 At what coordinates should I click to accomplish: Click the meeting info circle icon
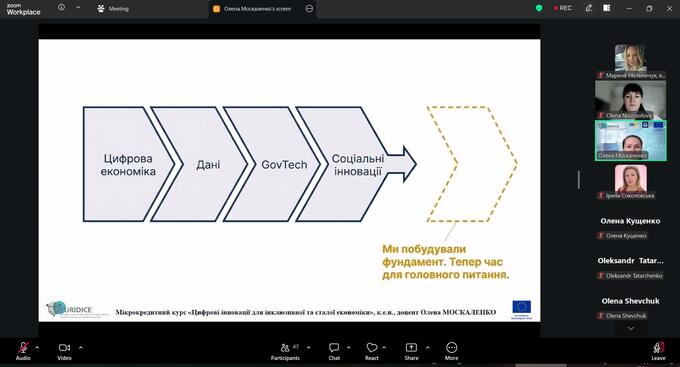coord(62,7)
